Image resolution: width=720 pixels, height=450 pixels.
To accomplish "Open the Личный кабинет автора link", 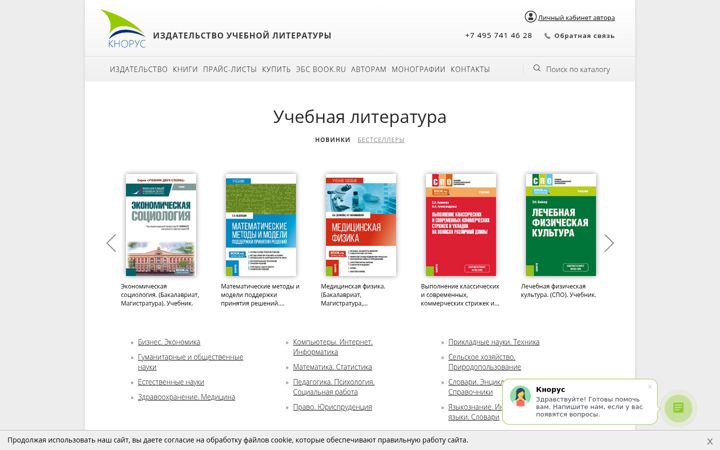I will click(576, 17).
